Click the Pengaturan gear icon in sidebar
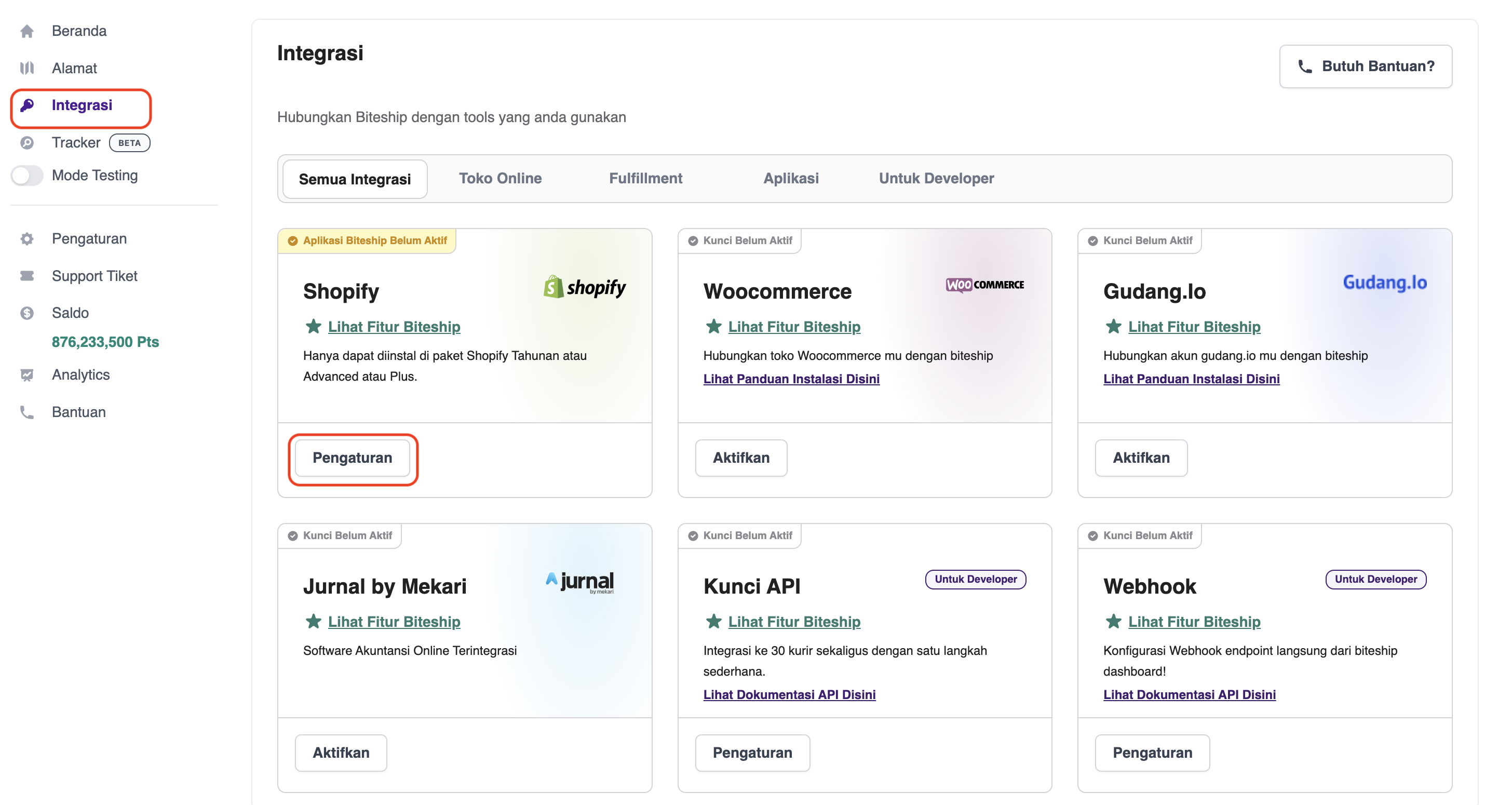This screenshot has width=1512, height=805. tap(27, 239)
